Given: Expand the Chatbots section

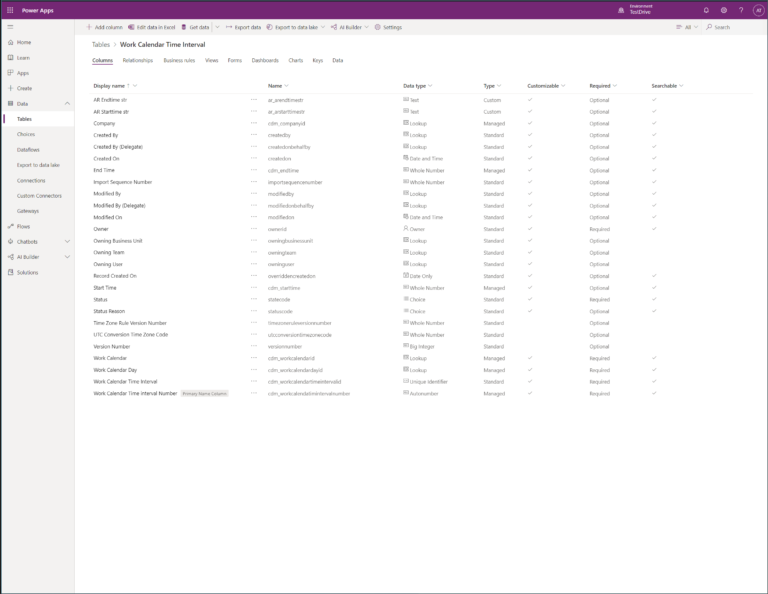Looking at the screenshot, I should [67, 242].
